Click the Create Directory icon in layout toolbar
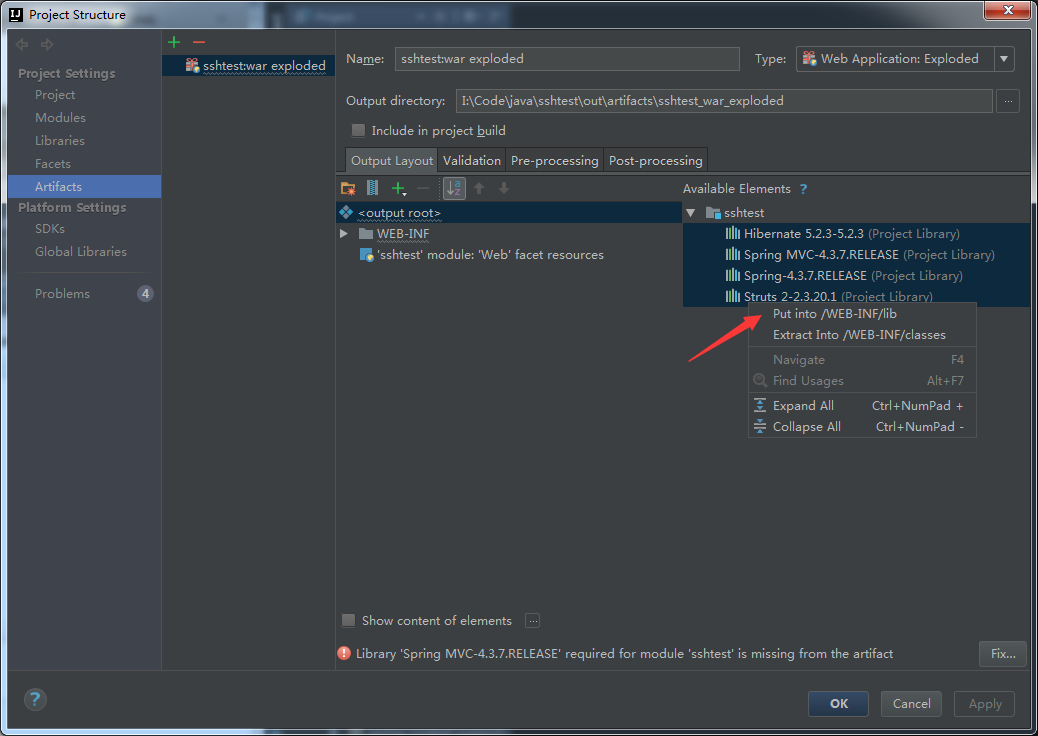The image size is (1038, 736). click(x=348, y=188)
